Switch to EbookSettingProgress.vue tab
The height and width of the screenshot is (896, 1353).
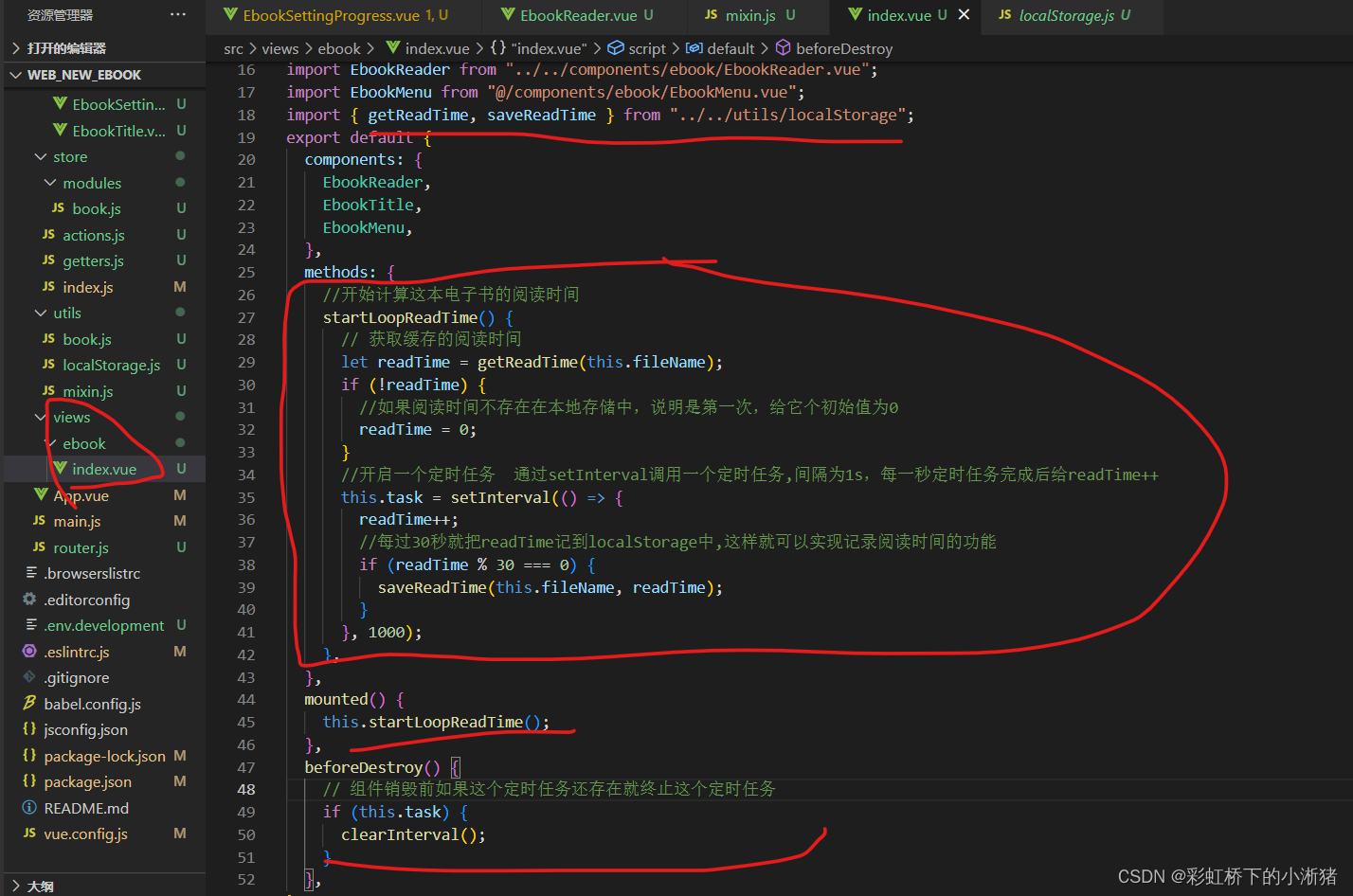[335, 15]
